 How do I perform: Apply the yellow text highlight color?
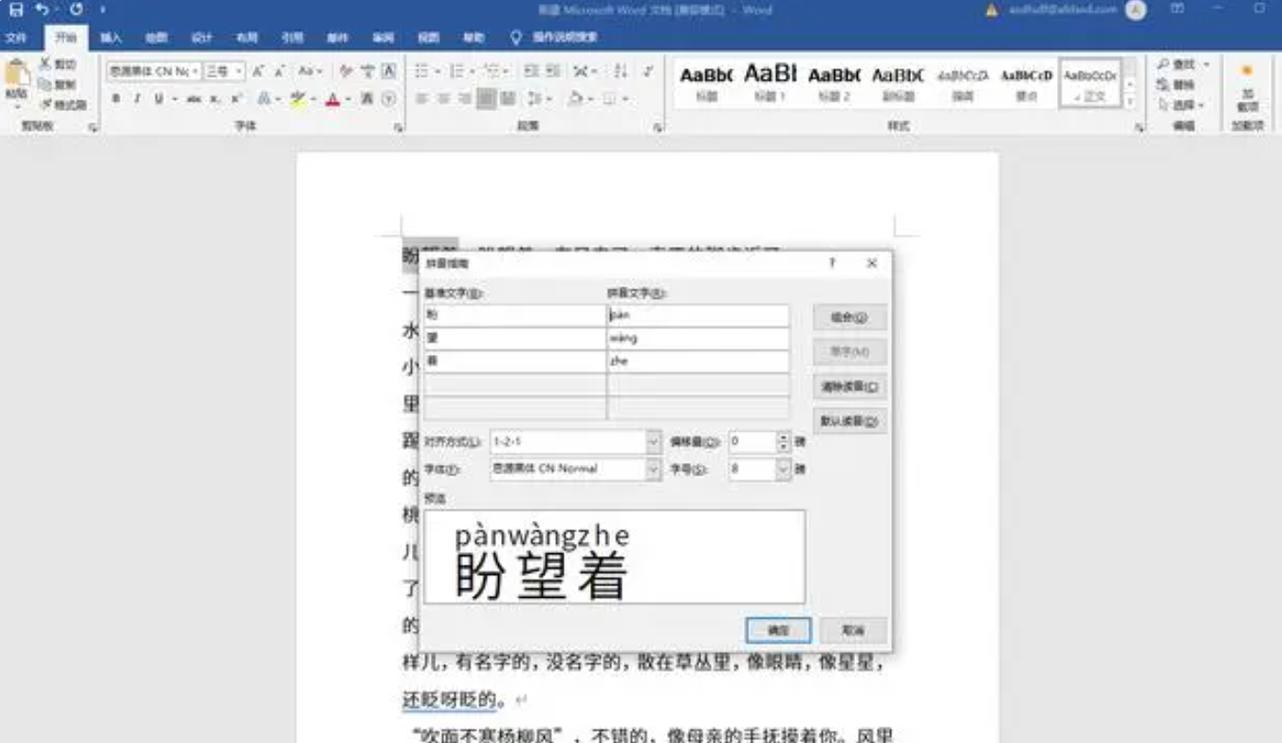(x=297, y=99)
